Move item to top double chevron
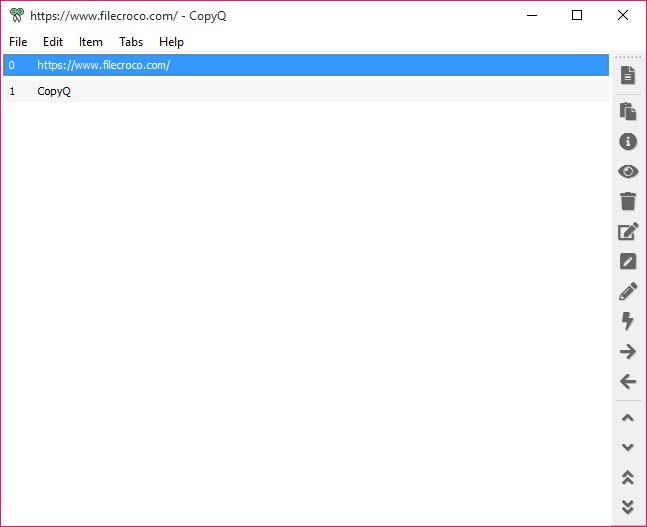Viewport: 647px width, 527px height. pos(628,477)
